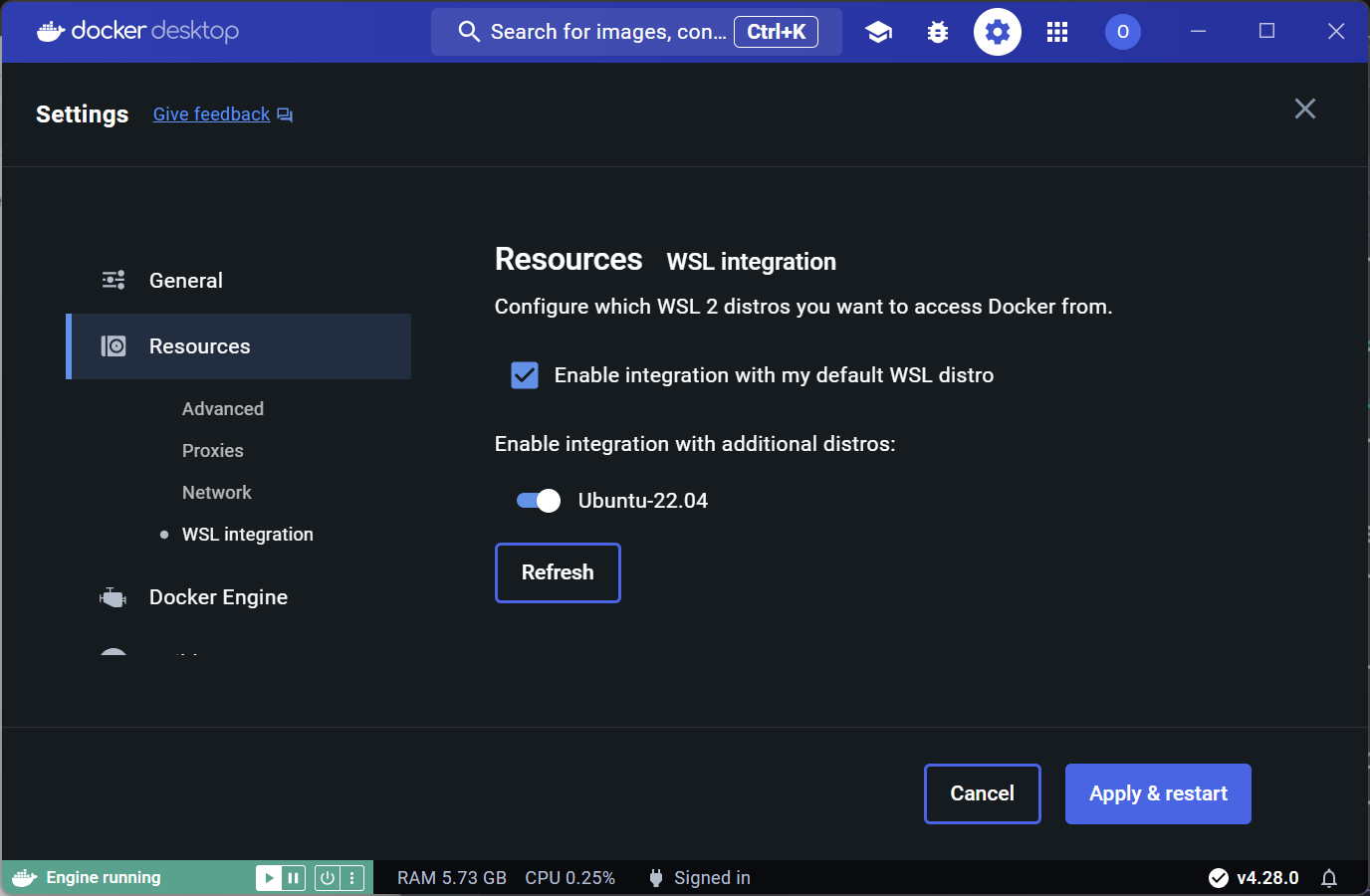Close the Settings panel with X
The height and width of the screenshot is (896, 1370).
tap(1305, 109)
